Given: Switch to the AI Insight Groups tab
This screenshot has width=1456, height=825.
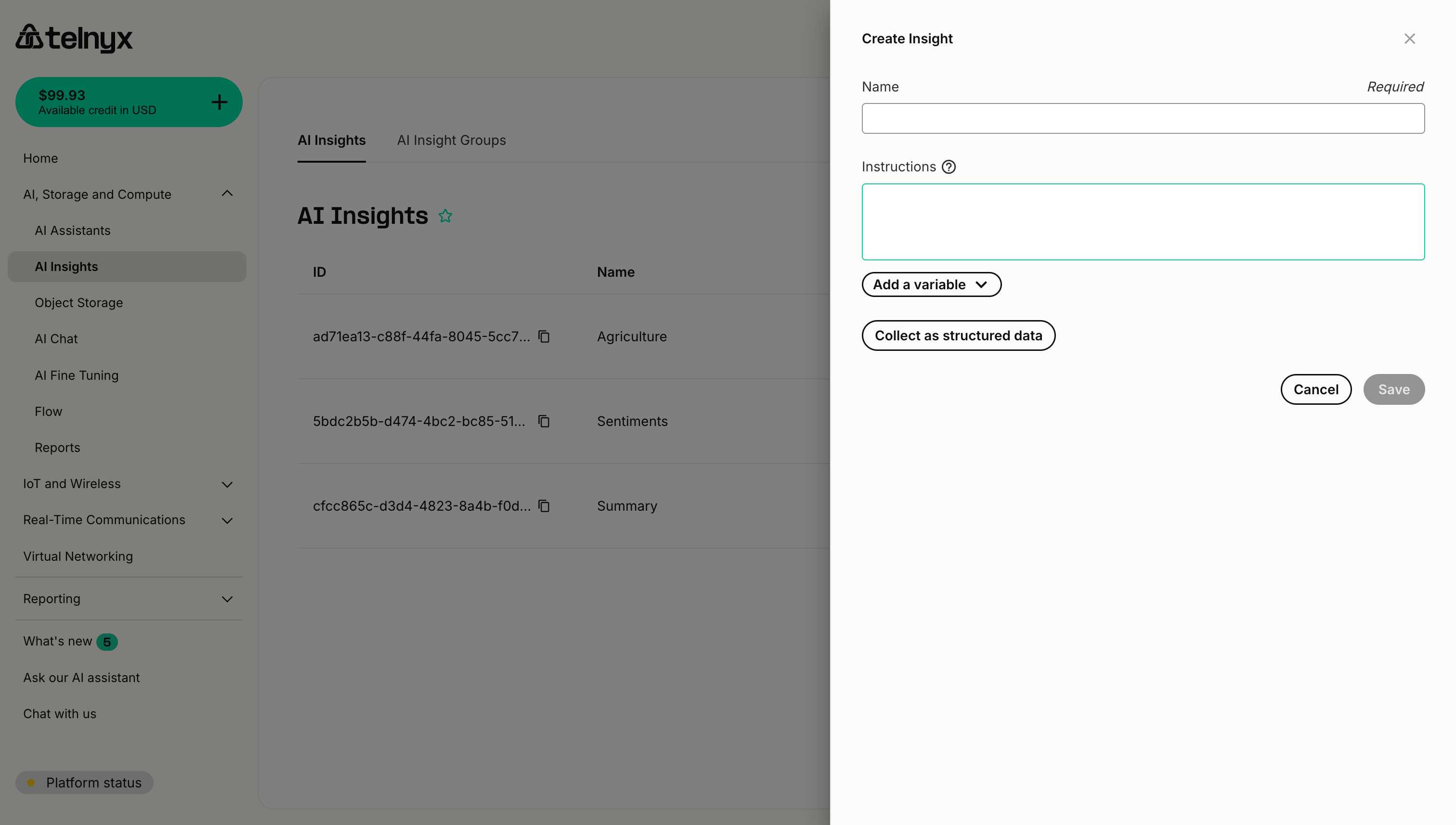Looking at the screenshot, I should point(452,140).
